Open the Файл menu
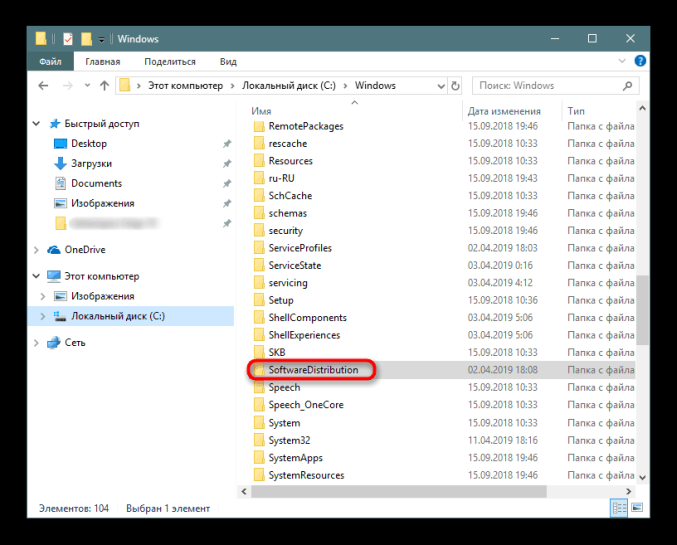 point(50,62)
